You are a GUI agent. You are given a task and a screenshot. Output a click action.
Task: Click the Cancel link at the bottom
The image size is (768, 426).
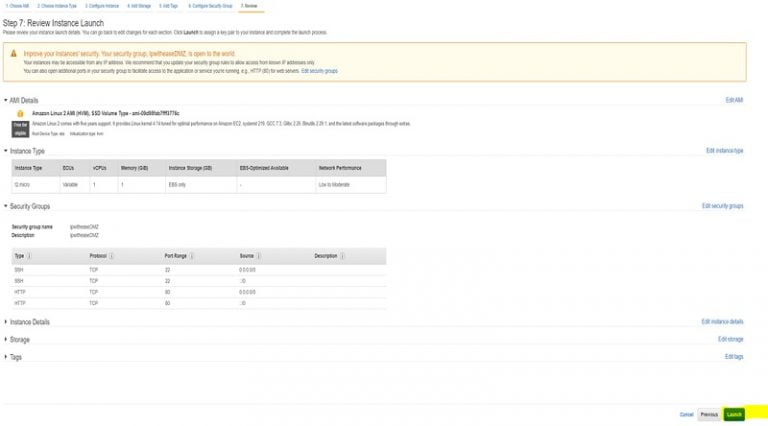686,415
